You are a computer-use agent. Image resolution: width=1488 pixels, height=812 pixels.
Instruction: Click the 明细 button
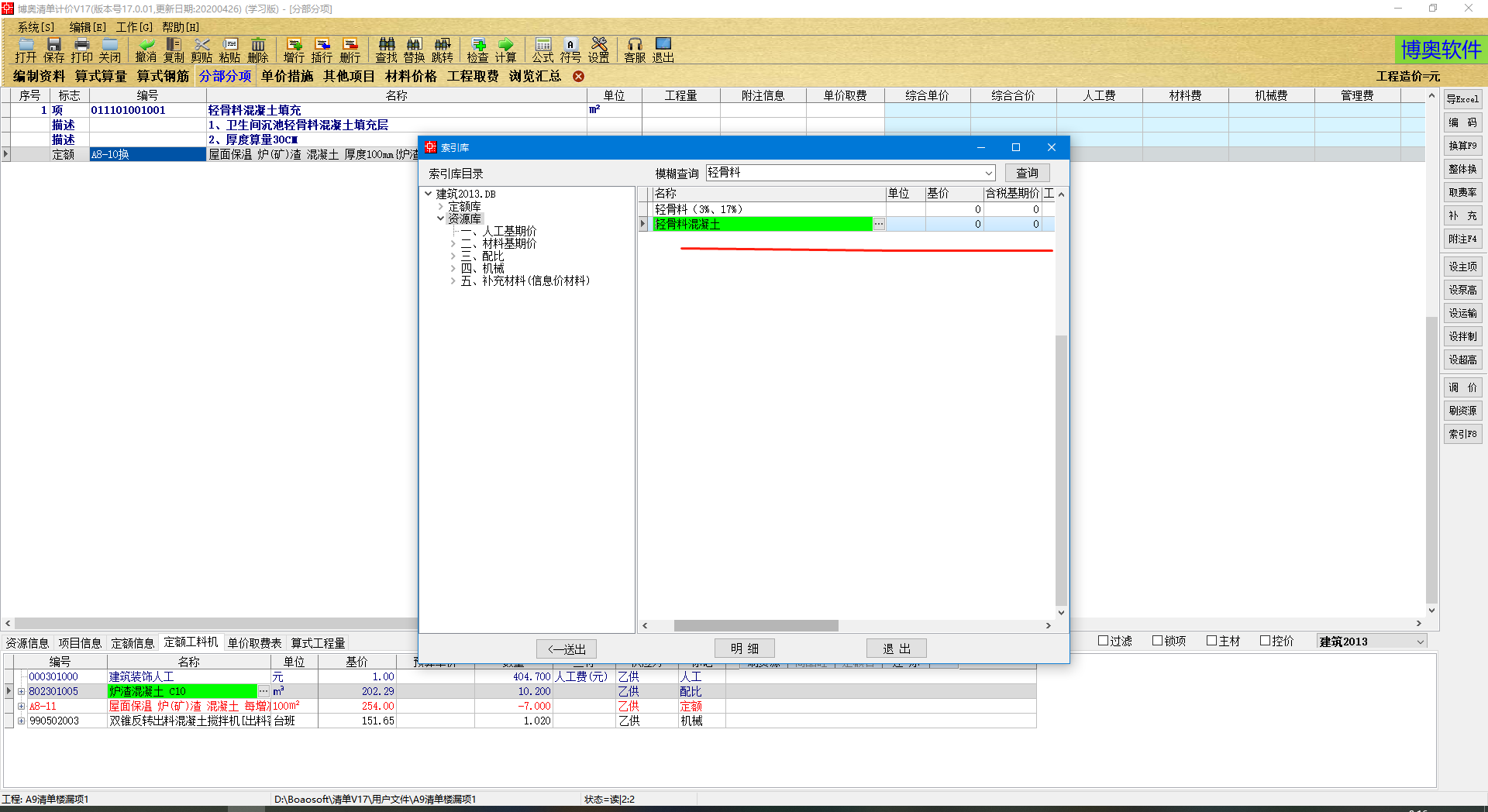(x=744, y=649)
